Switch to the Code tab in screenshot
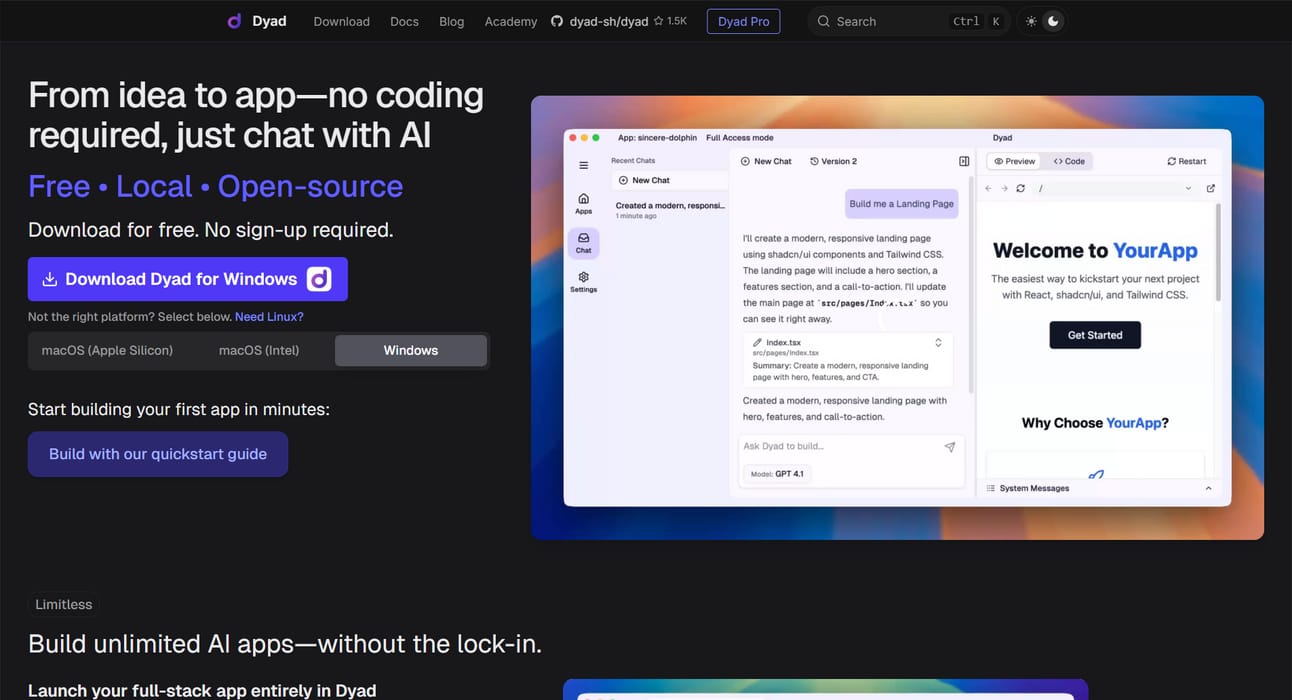1292x700 pixels. click(x=1069, y=161)
